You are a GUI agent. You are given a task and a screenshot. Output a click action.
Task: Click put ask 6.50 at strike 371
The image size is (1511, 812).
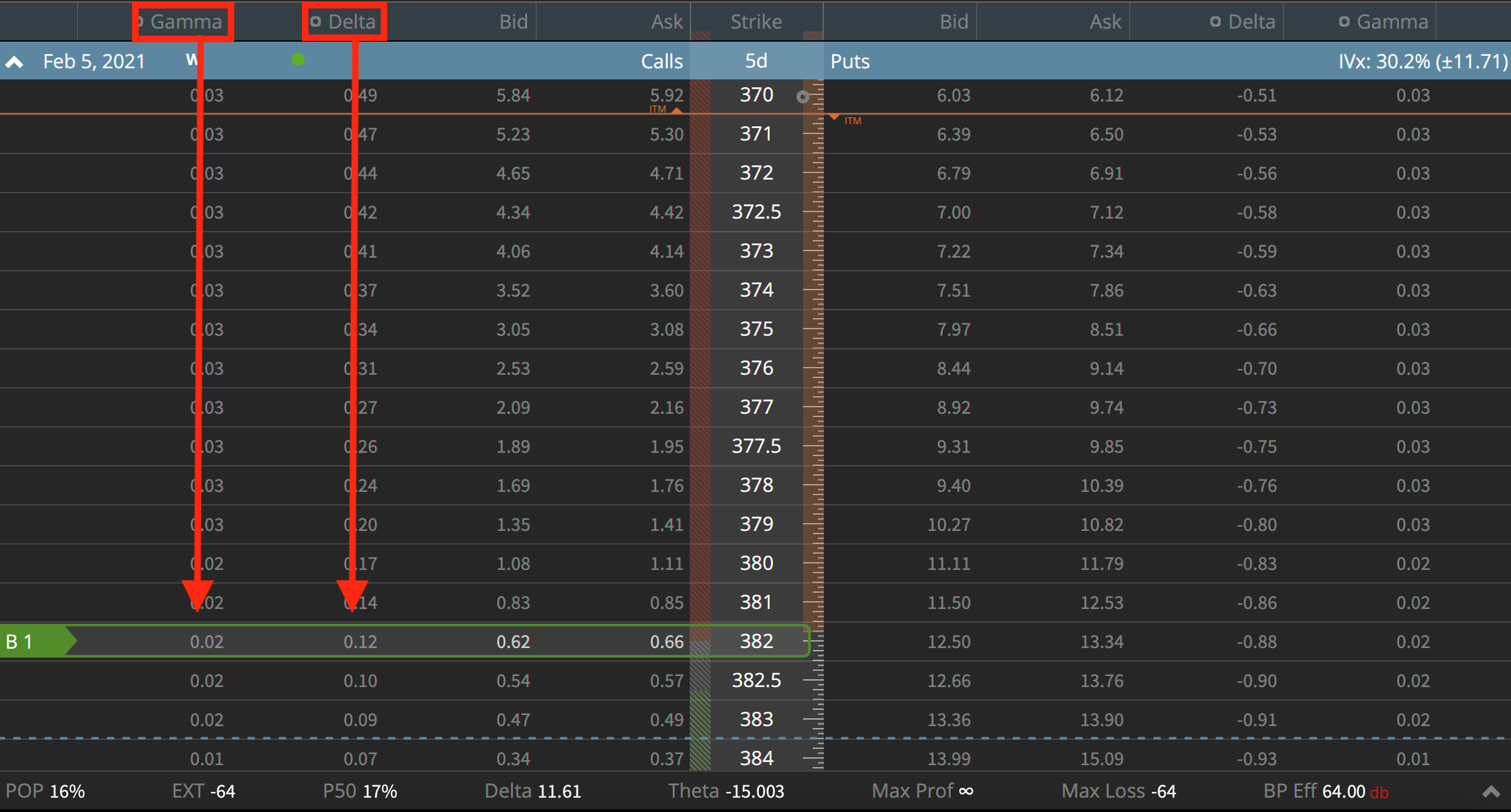pos(1107,135)
